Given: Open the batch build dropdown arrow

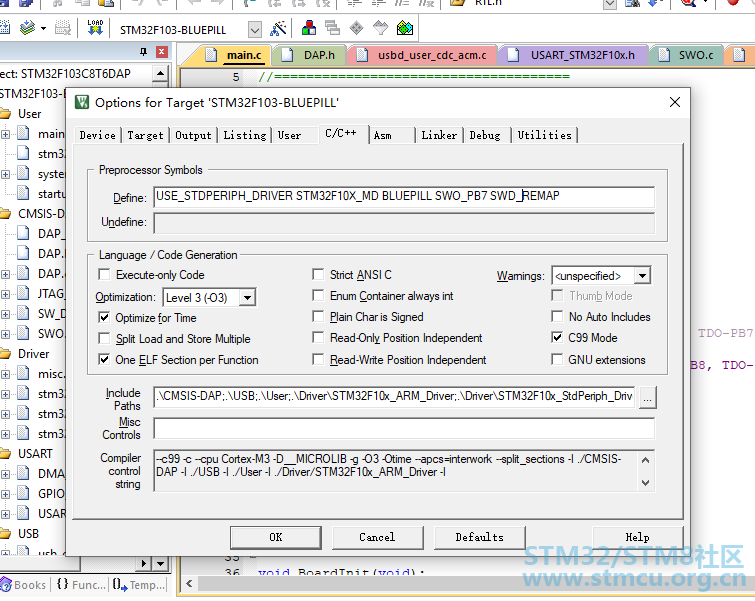Looking at the screenshot, I should coord(43,28).
